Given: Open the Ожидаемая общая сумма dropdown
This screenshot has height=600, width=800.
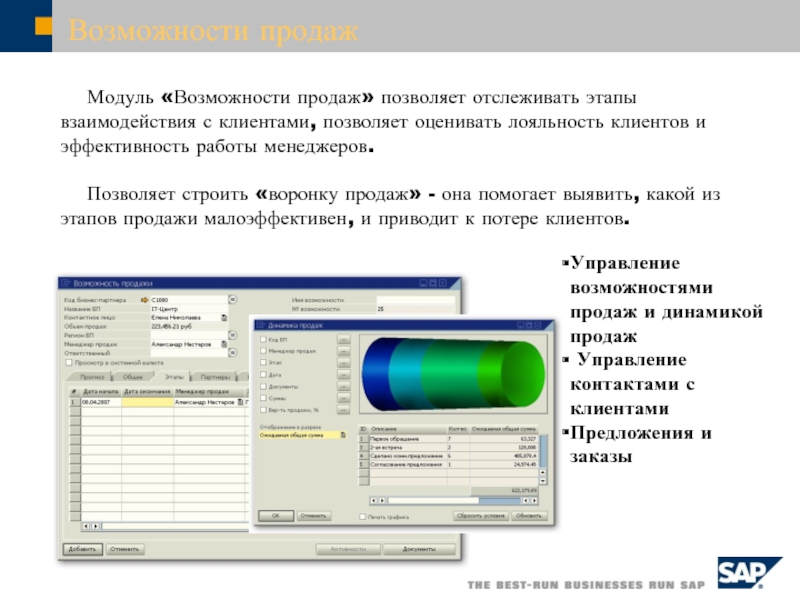Looking at the screenshot, I should 343,435.
